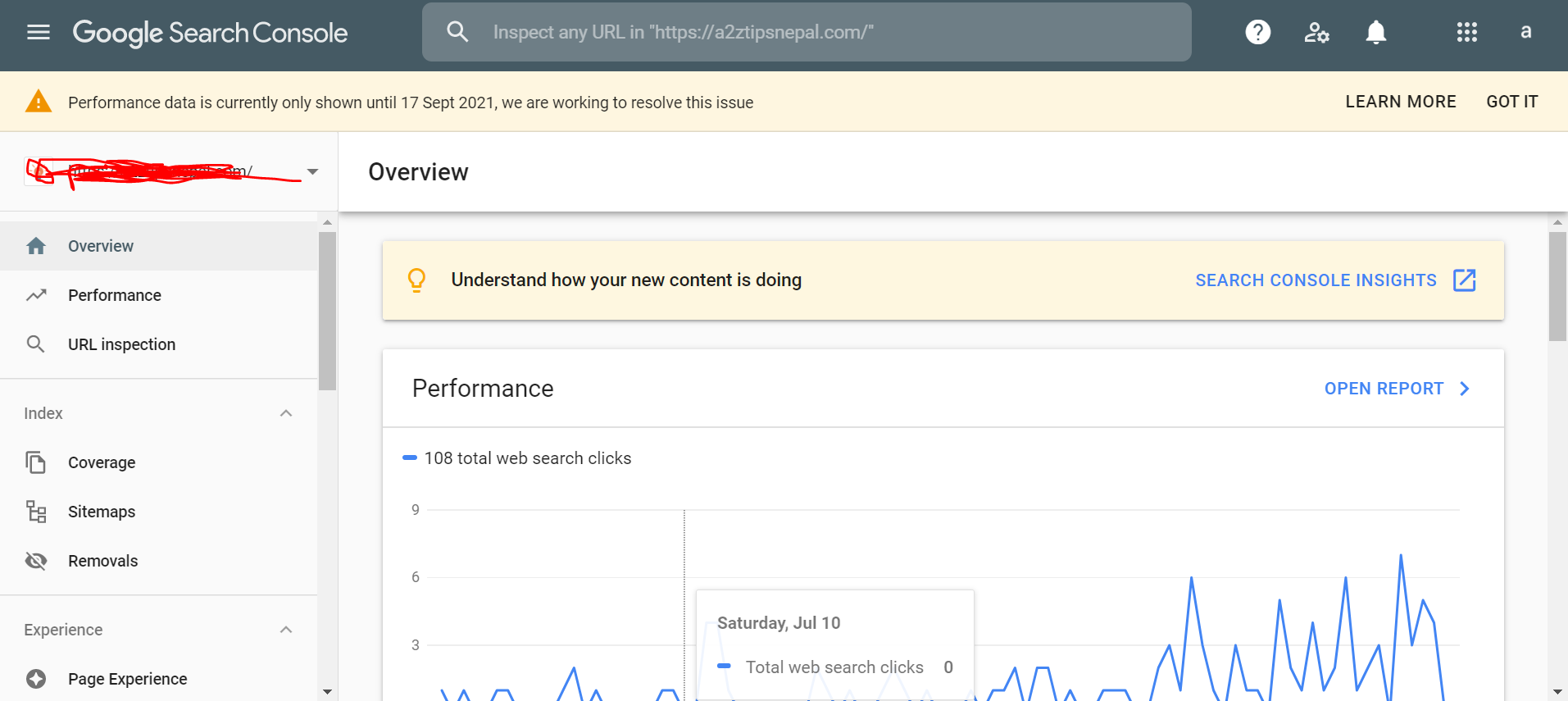This screenshot has width=1568, height=701.
Task: Open the Performance report link
Action: (1397, 389)
